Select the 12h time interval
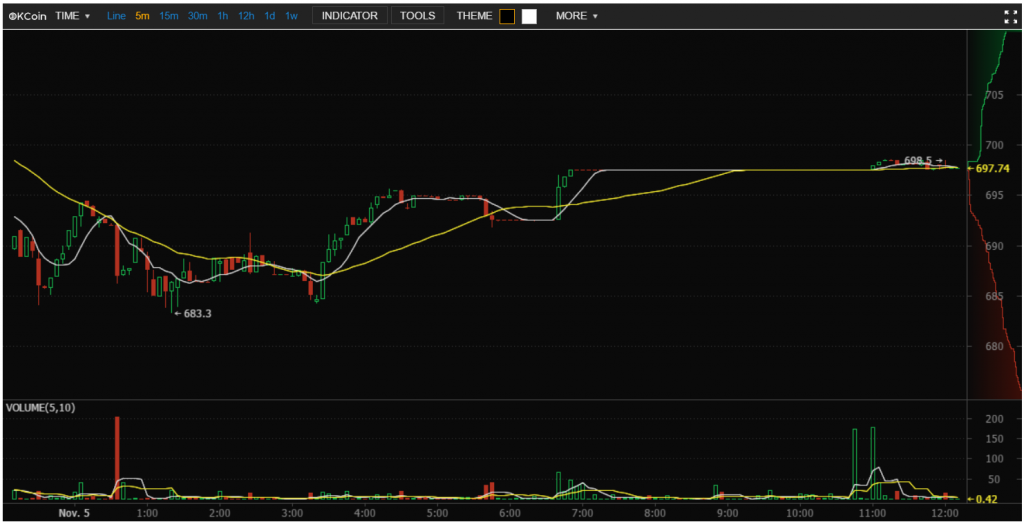Viewport: 1024px width, 522px height. 246,16
